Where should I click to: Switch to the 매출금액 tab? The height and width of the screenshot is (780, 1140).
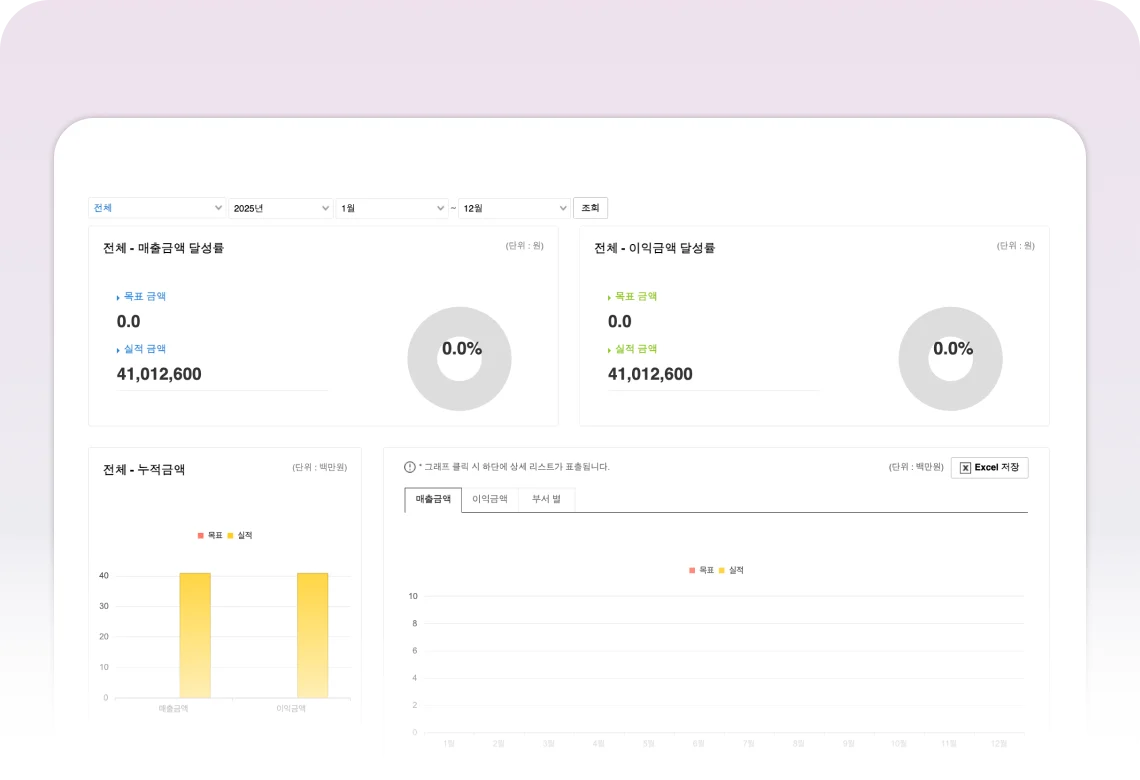(433, 499)
